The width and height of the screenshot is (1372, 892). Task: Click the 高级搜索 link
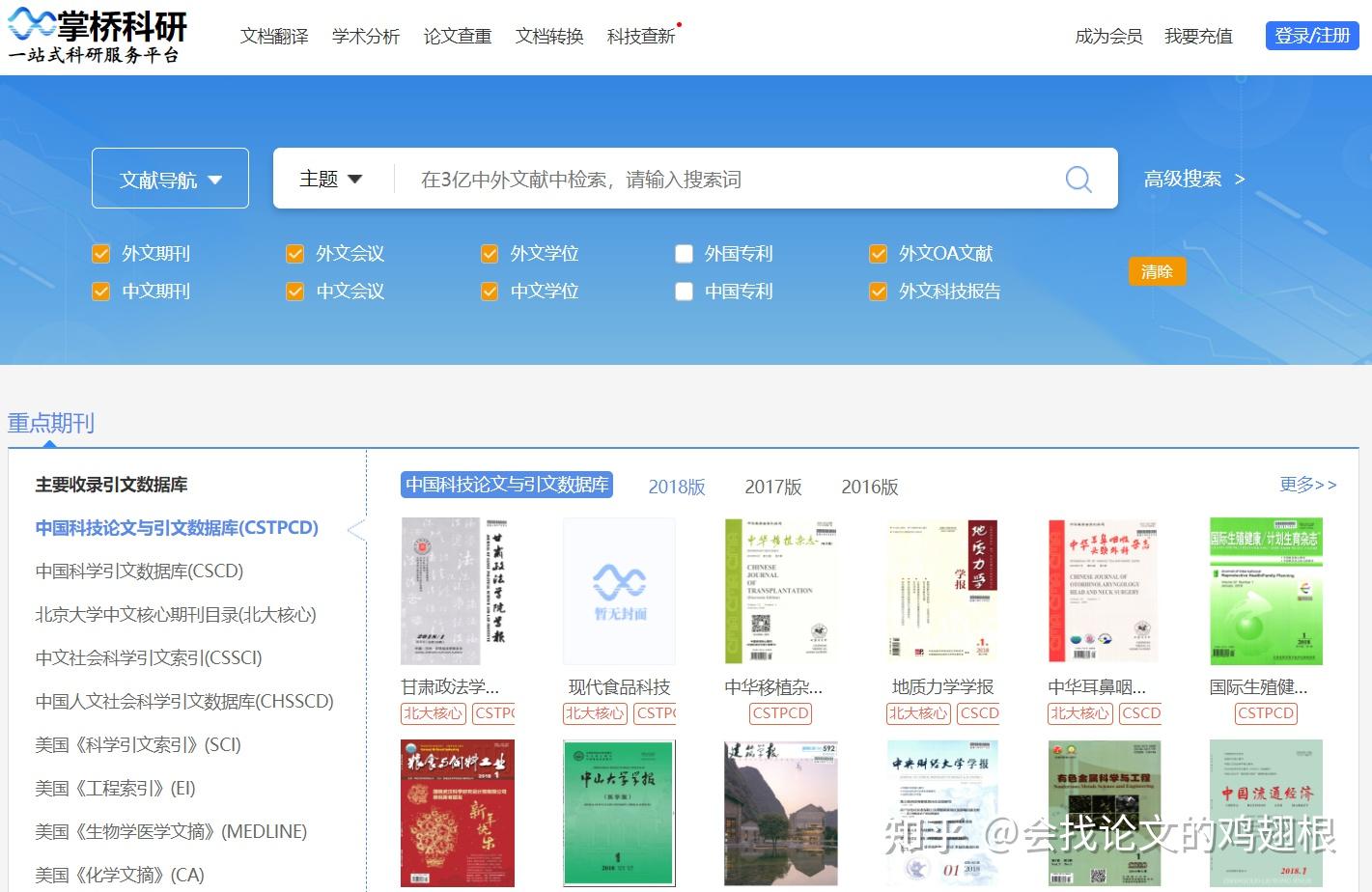(1194, 179)
